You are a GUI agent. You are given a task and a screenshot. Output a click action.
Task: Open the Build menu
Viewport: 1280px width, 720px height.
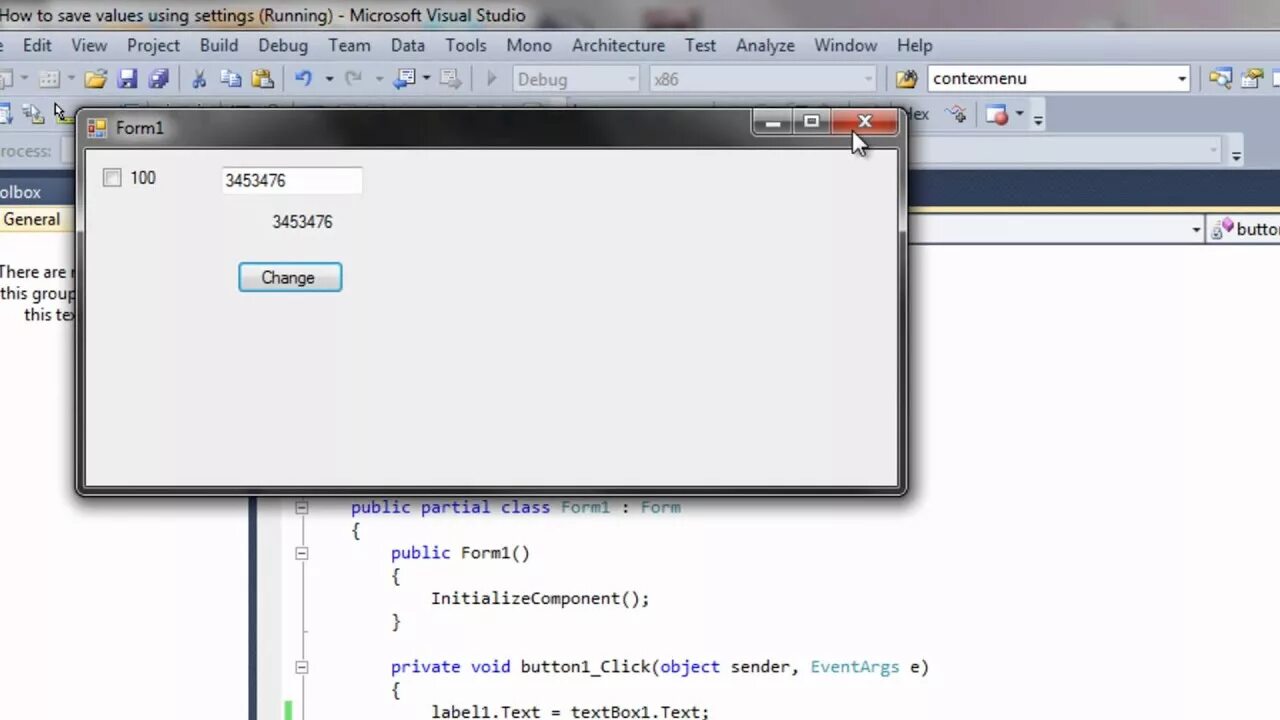[219, 45]
